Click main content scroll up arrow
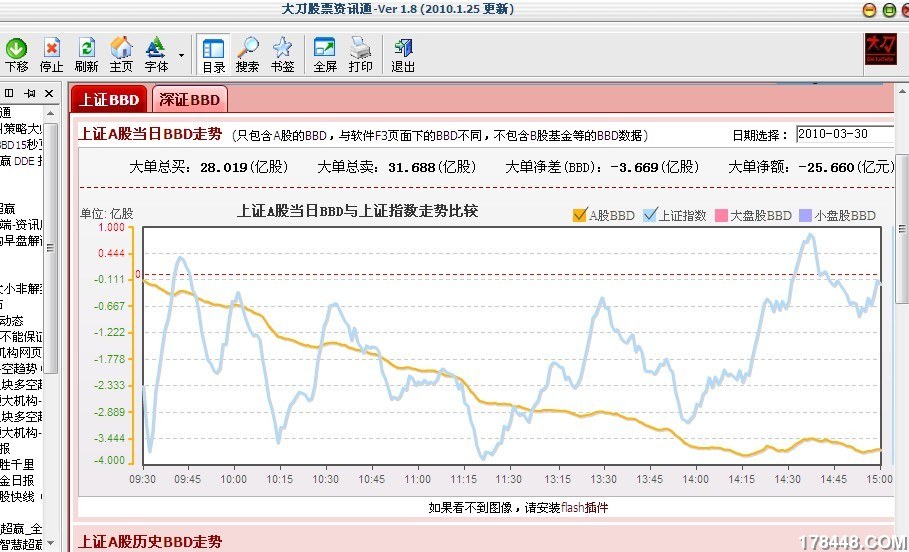 (903, 92)
